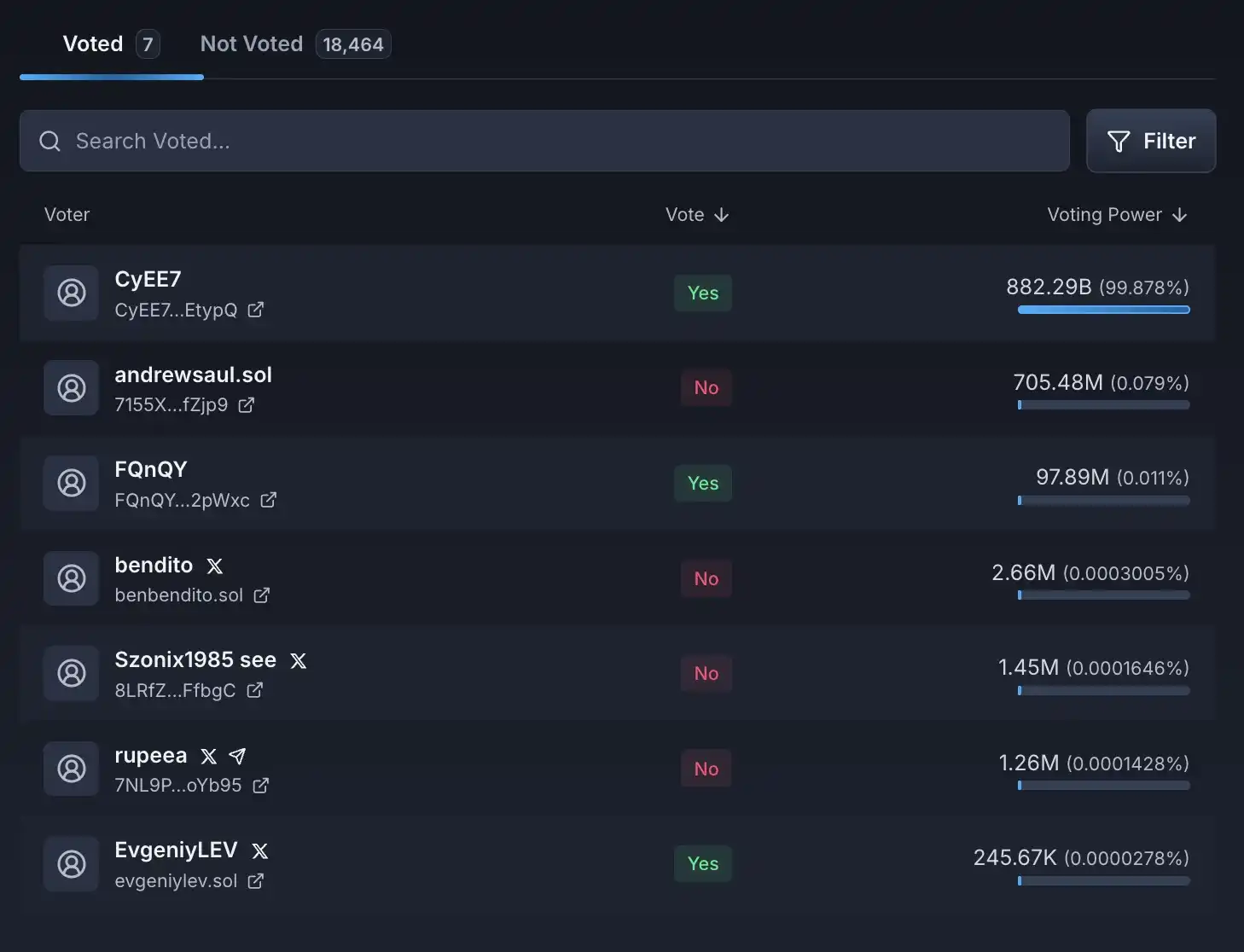1244x952 pixels.
Task: Click FQnQY avatar profile icon
Action: pos(72,483)
